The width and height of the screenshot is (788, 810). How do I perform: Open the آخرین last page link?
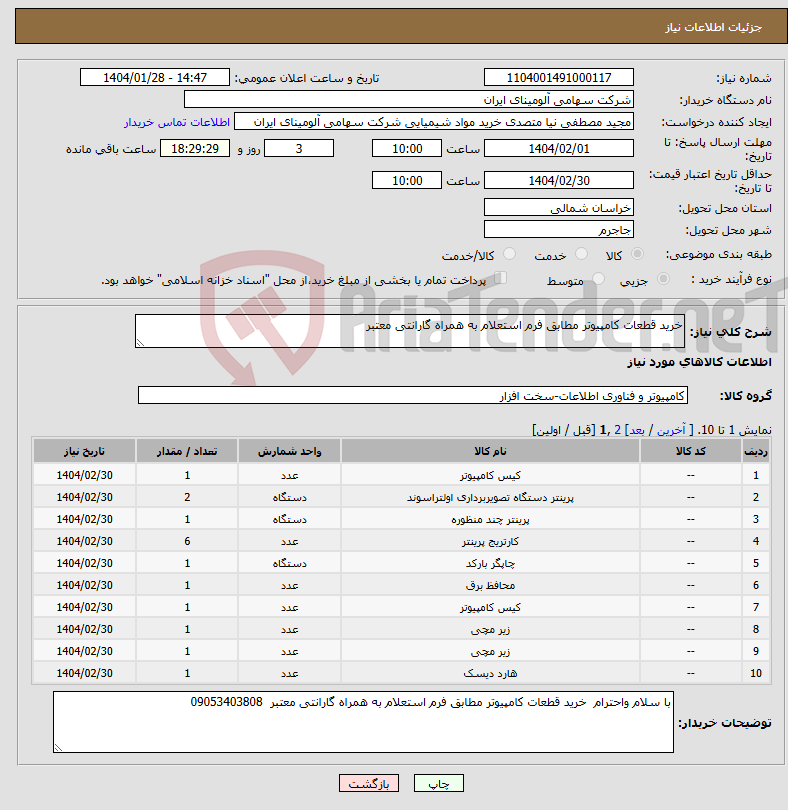[x=671, y=430]
